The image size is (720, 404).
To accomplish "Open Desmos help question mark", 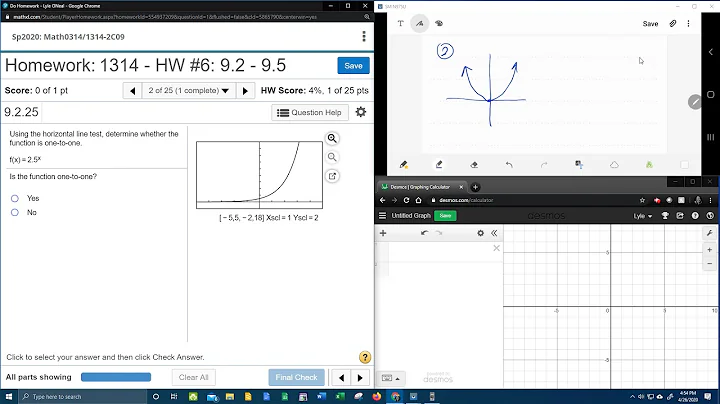I will tap(695, 215).
